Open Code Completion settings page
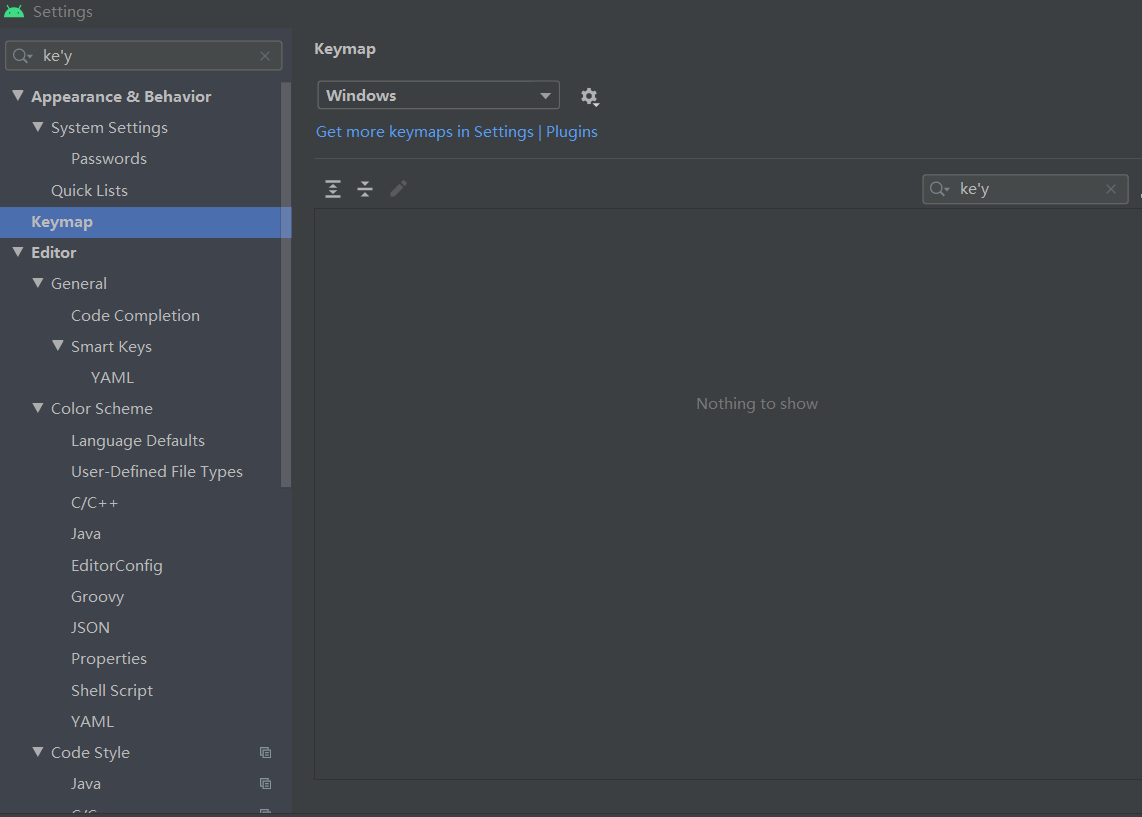 point(135,316)
